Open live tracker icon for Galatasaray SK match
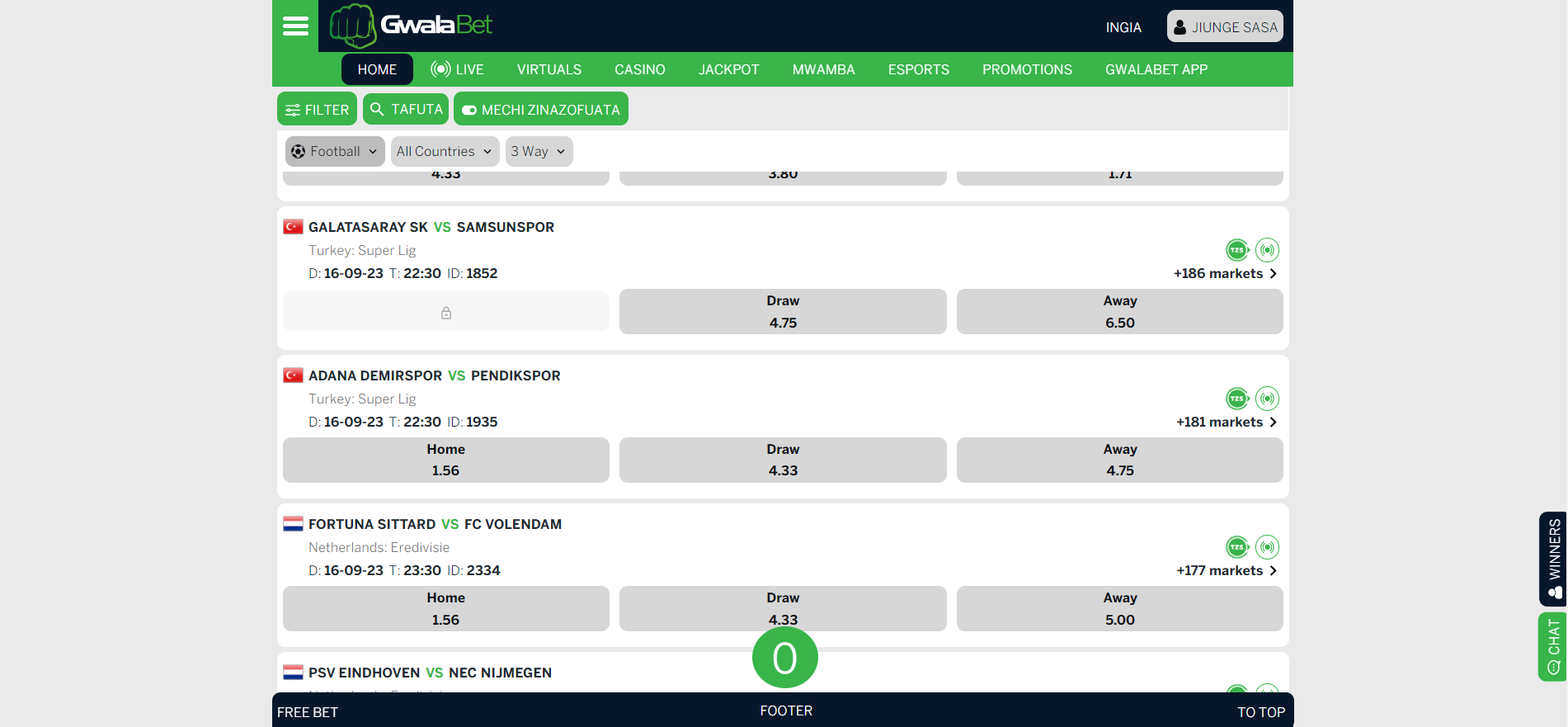 pyautogui.click(x=1268, y=250)
